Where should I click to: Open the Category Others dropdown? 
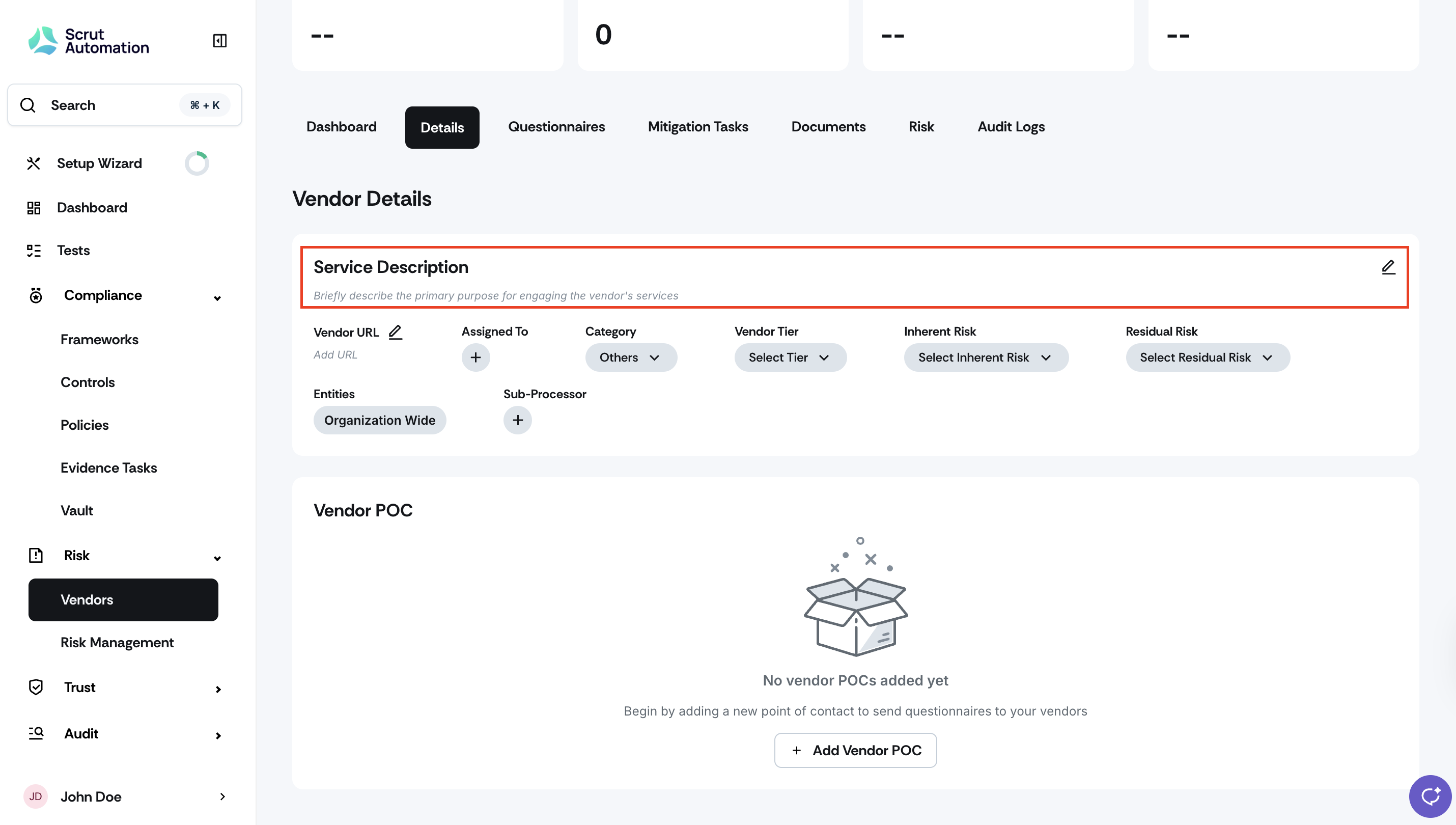click(x=630, y=358)
